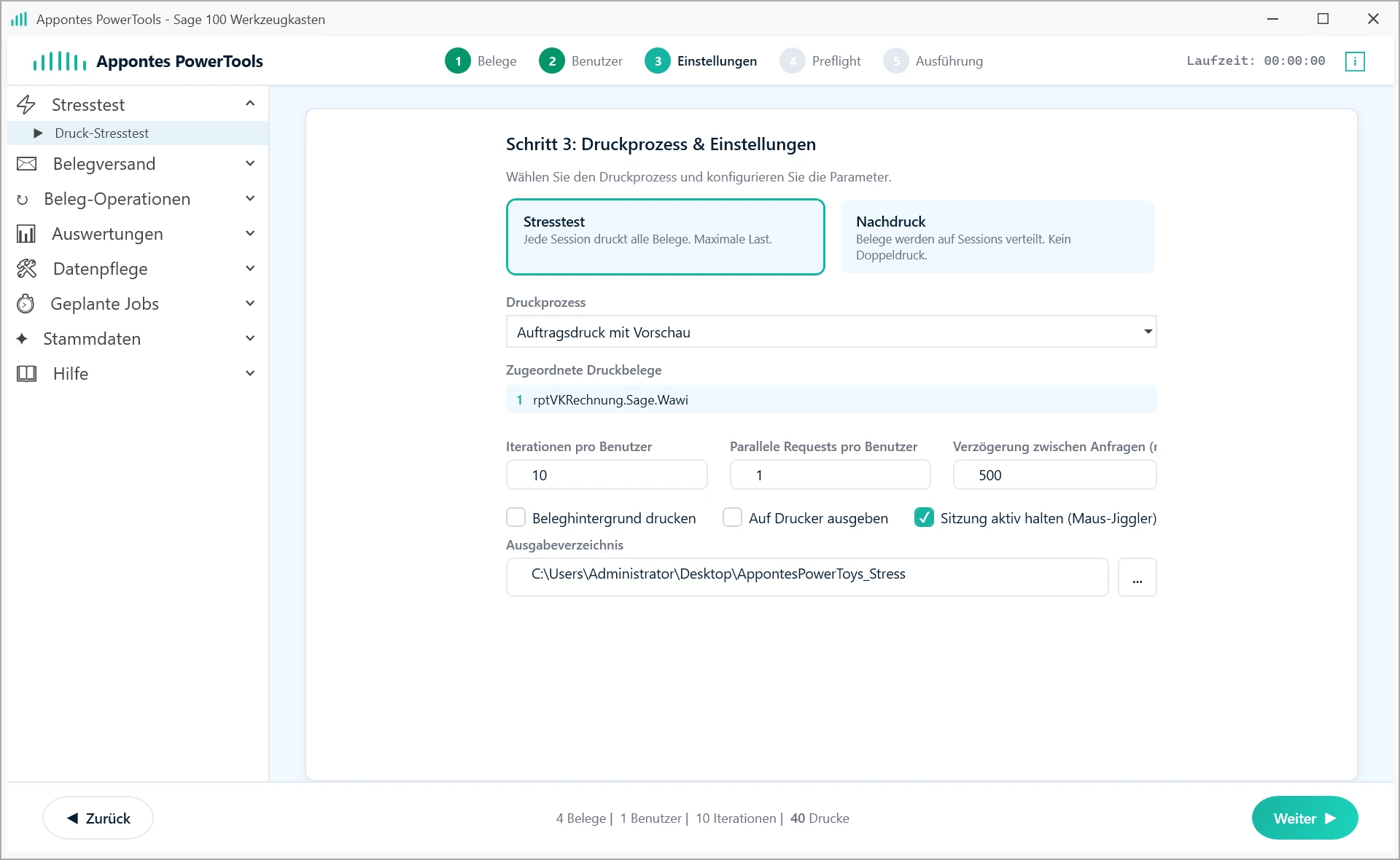Screen dimensions: 1400x860
Task: Click the Hilfe book icon
Action: point(26,374)
